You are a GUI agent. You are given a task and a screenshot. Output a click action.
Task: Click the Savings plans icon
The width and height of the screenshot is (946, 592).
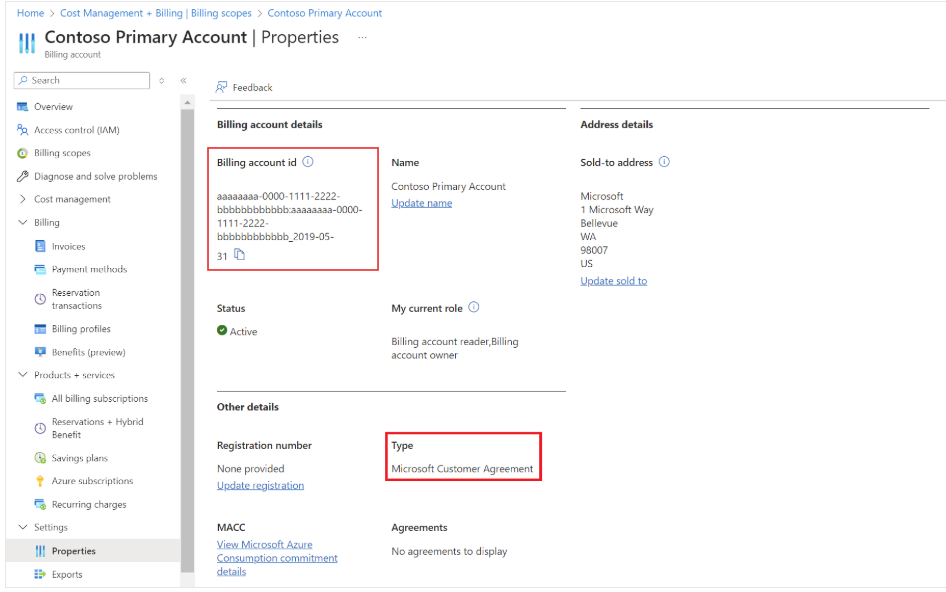[40, 458]
